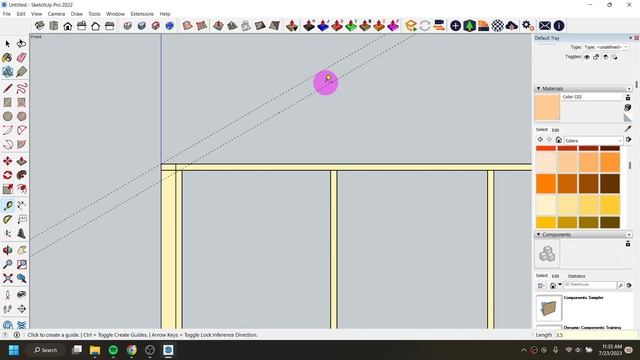This screenshot has width=640, height=360.
Task: Click the 3D Warehouse search button
Action: pyautogui.click(x=620, y=285)
